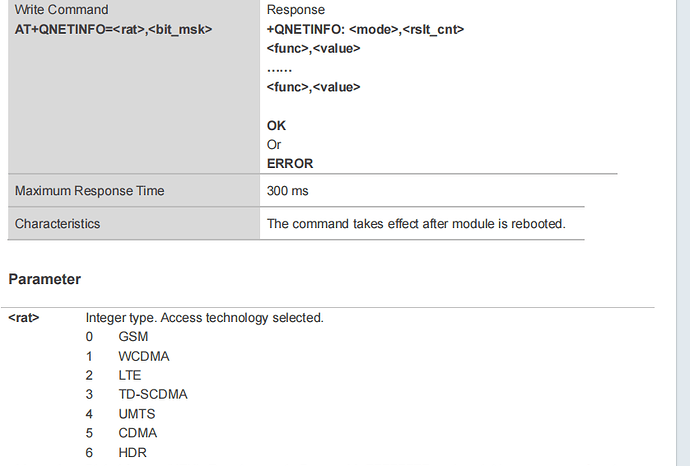690x466 pixels.
Task: Click the bold "OK" response text
Action: (x=277, y=126)
